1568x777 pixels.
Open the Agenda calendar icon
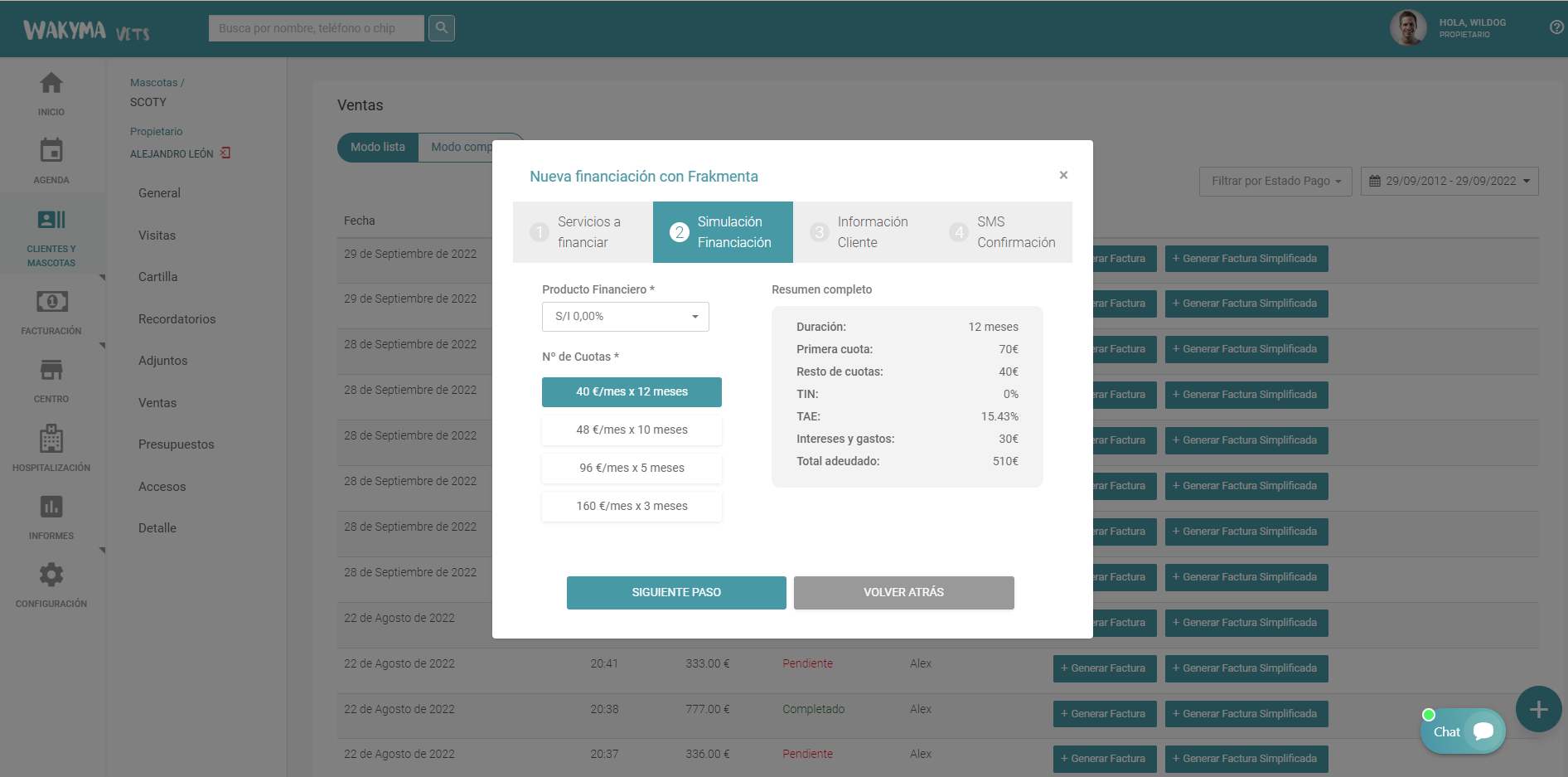click(51, 152)
